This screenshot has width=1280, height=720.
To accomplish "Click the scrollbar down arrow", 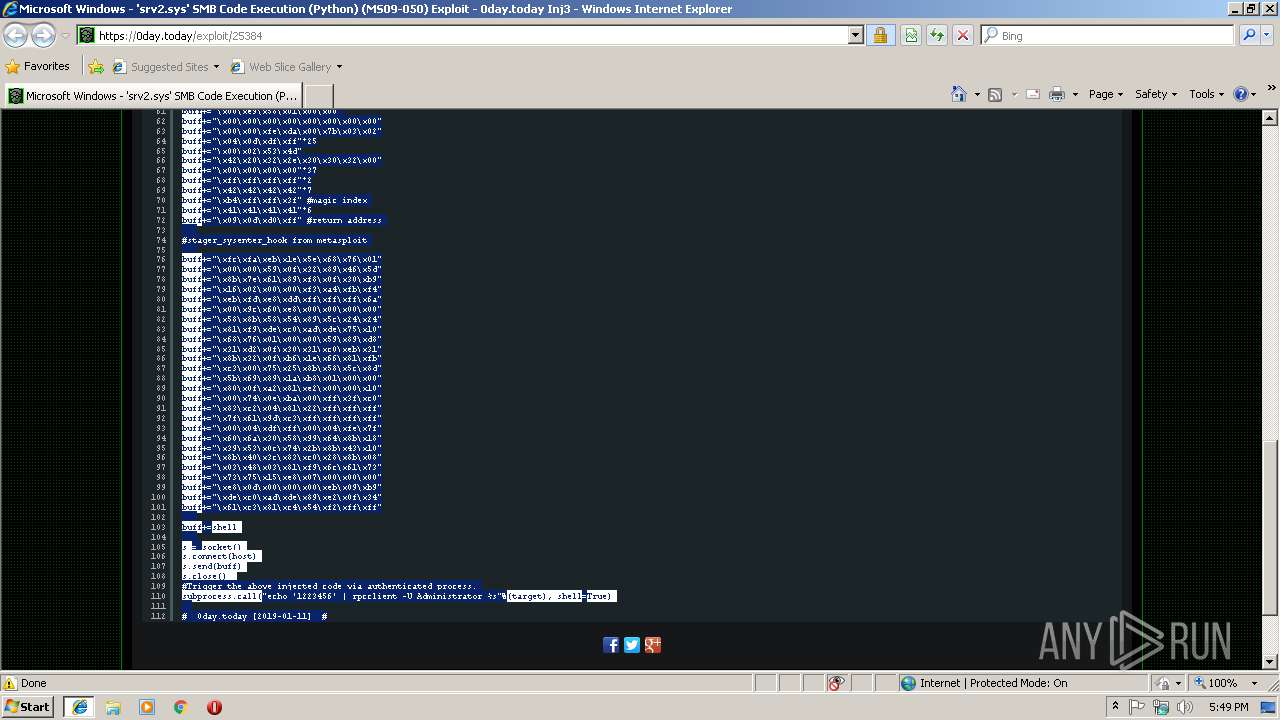I will pyautogui.click(x=1270, y=662).
